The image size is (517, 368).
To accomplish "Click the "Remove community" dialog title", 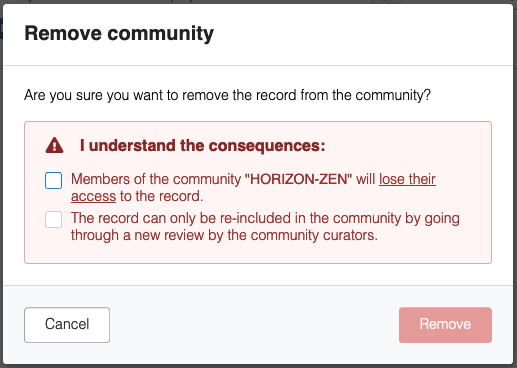I will tap(119, 33).
